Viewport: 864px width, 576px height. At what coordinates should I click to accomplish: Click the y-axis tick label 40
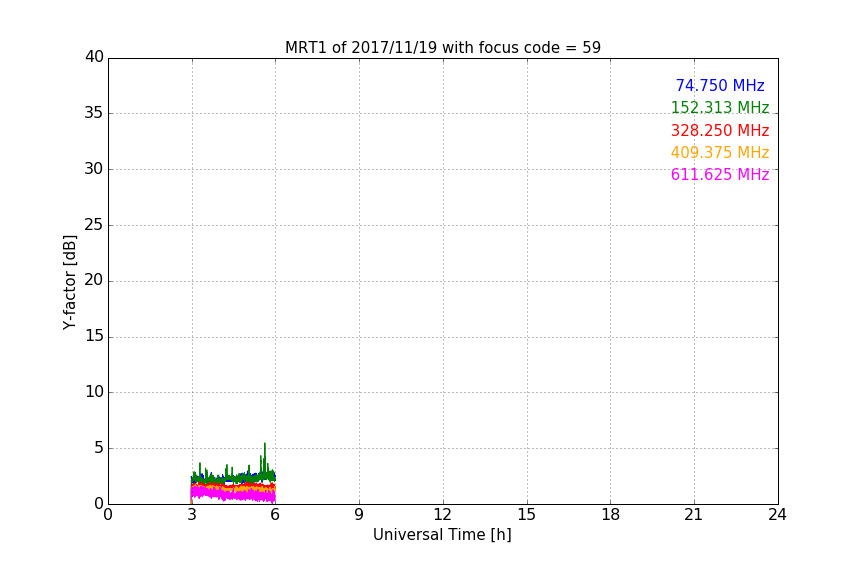(94, 57)
